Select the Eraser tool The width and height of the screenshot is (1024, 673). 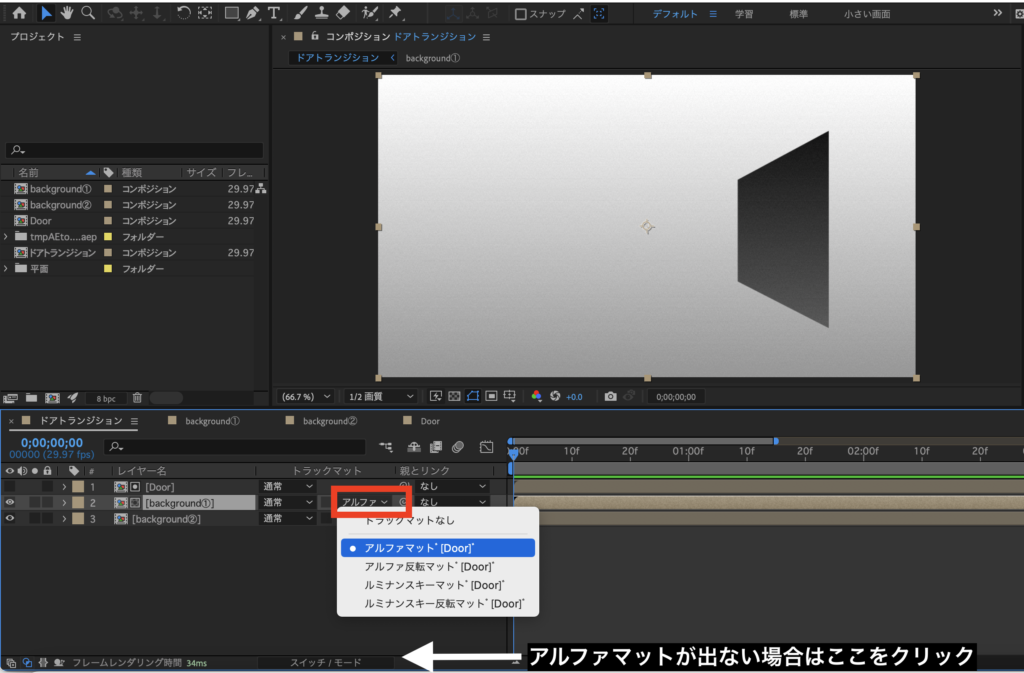[343, 14]
